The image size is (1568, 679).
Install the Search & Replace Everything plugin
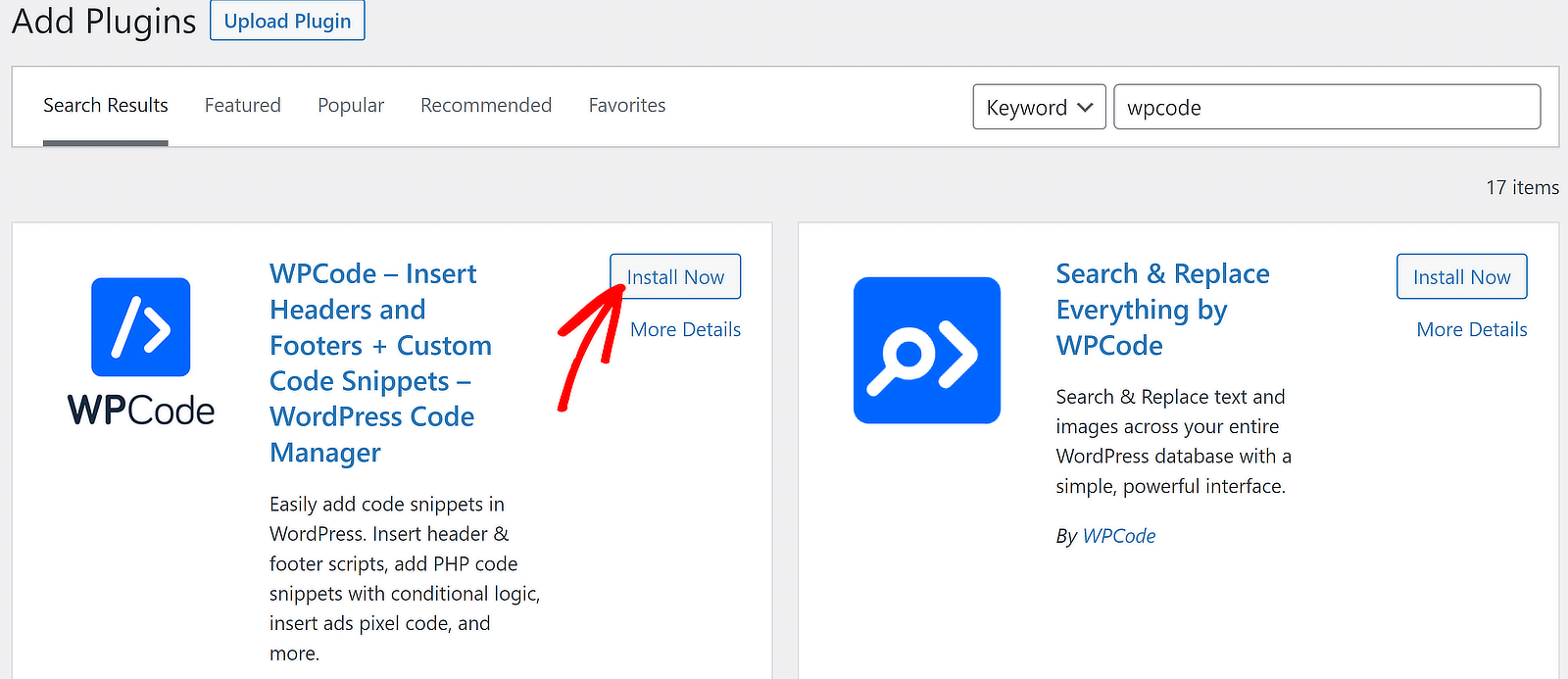[1461, 277]
